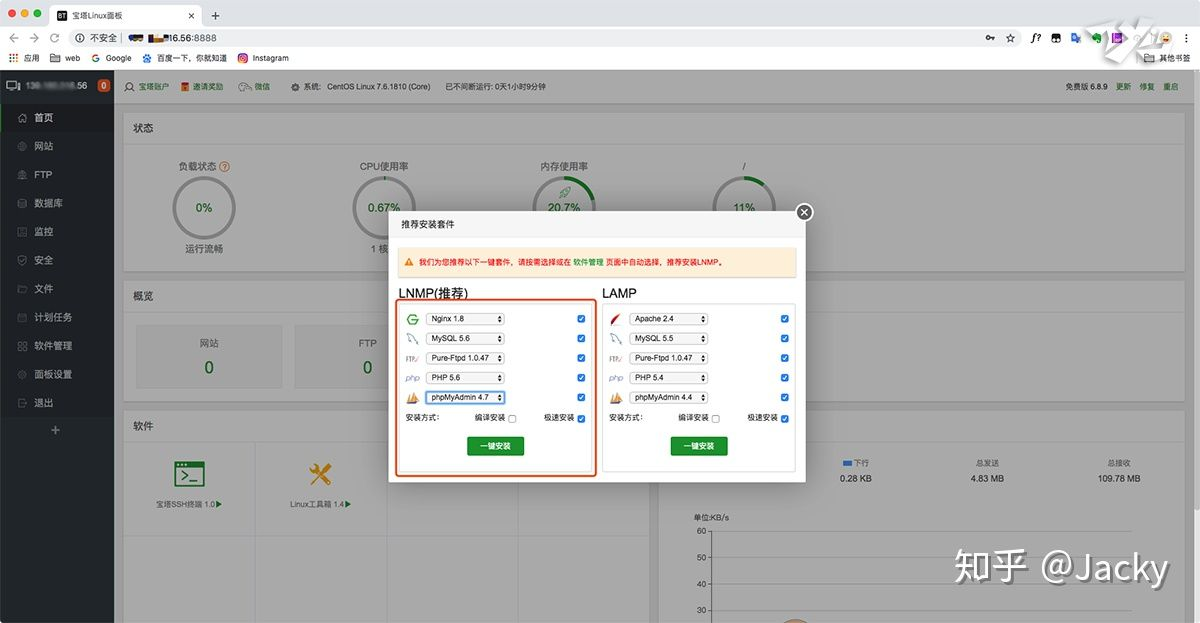Open the LAMP Pure-Ftpd 1.0.47 dropdown
The height and width of the screenshot is (623, 1200).
(x=669, y=358)
